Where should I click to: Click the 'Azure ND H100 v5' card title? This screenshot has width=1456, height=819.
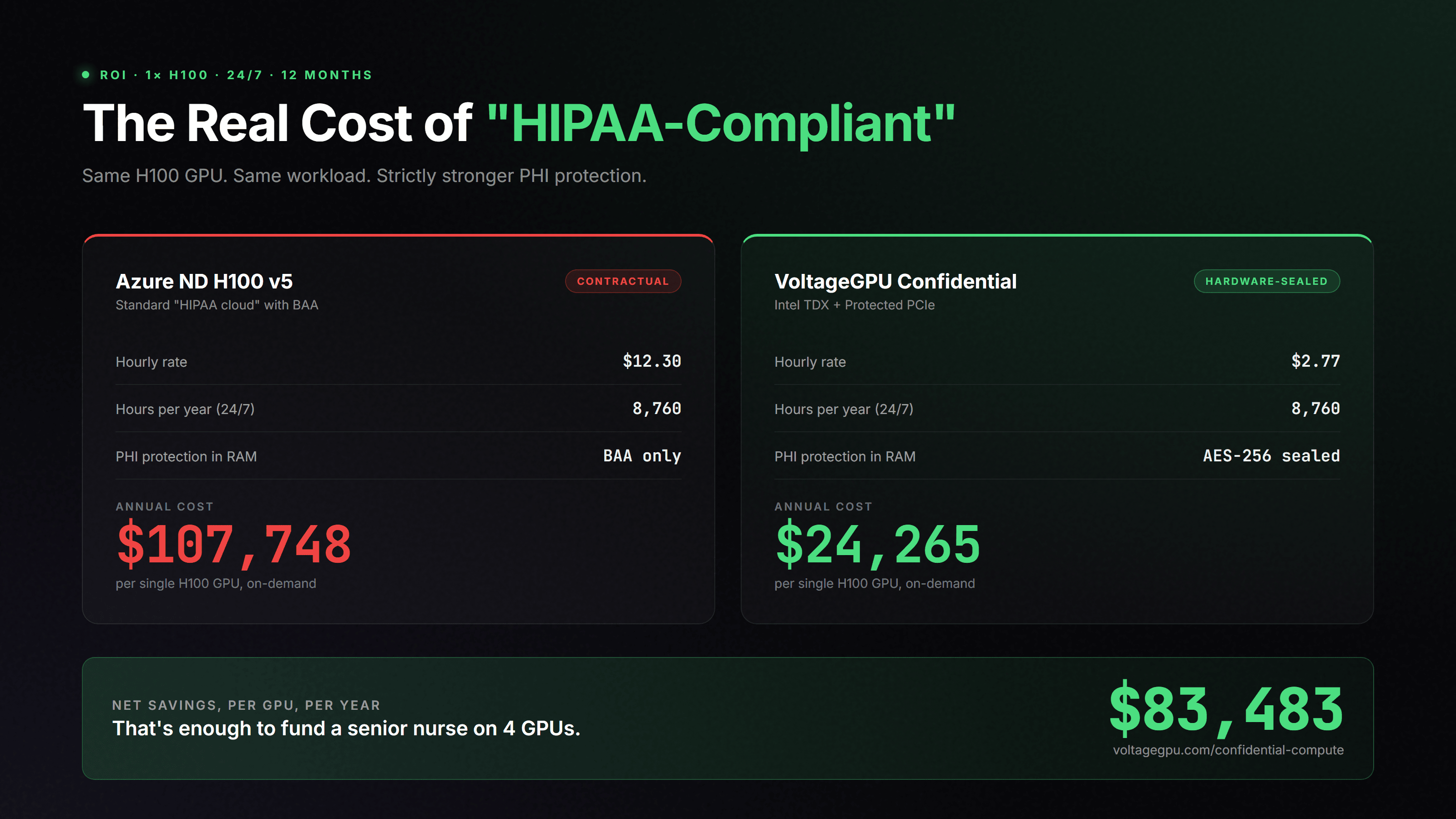pos(204,281)
